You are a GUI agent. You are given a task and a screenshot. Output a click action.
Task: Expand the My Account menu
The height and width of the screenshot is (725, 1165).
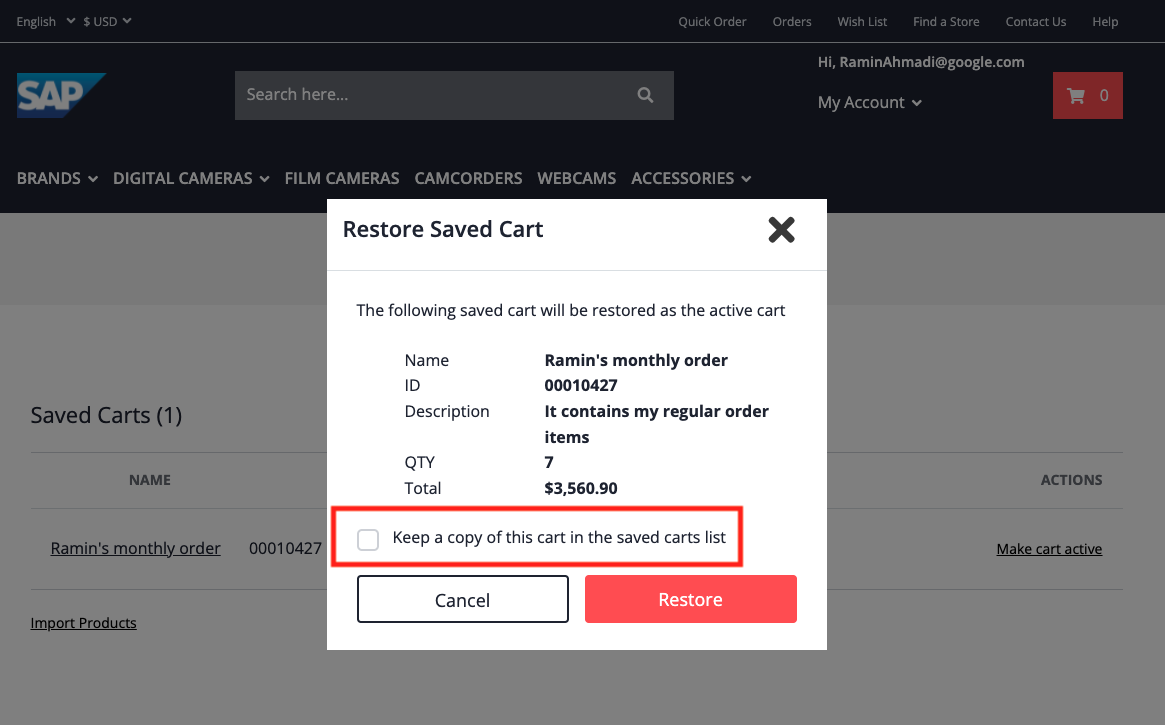(x=868, y=102)
